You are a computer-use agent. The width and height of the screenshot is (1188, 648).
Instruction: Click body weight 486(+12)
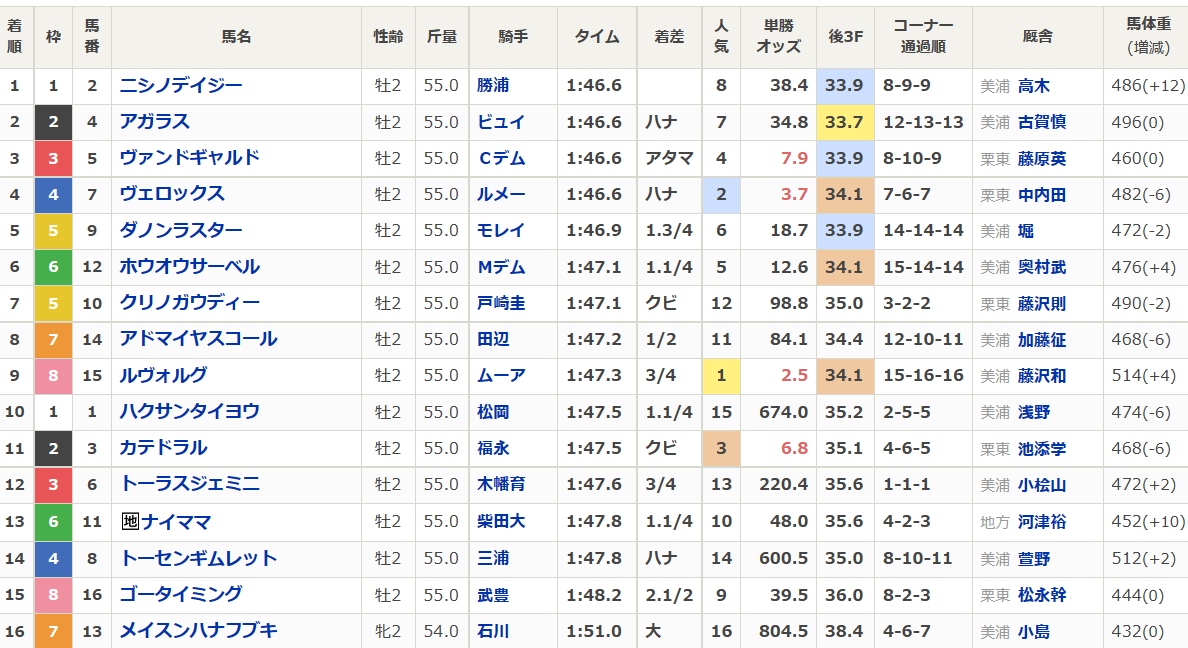coord(1148,86)
